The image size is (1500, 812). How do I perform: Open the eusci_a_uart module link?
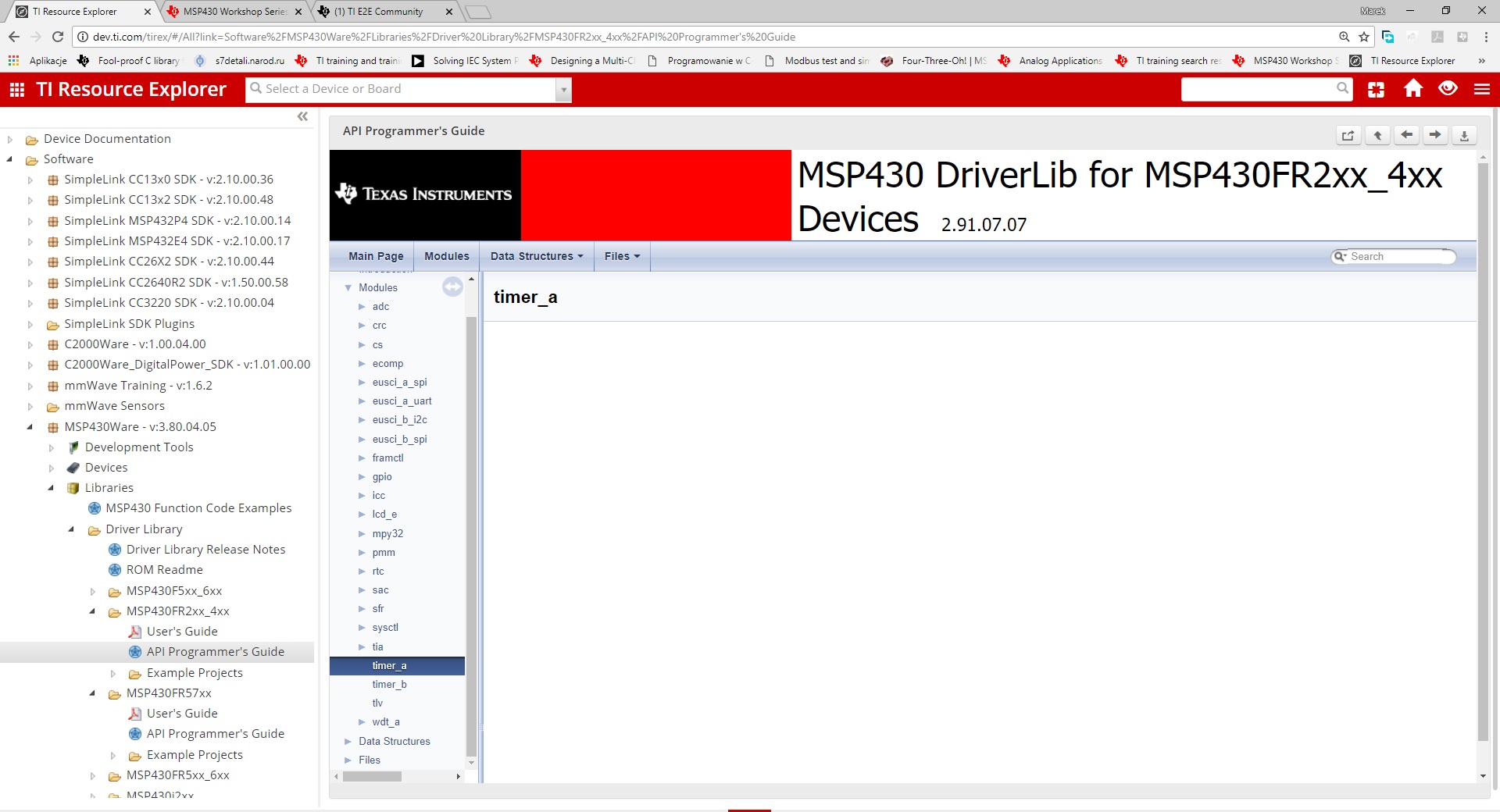pyautogui.click(x=402, y=401)
